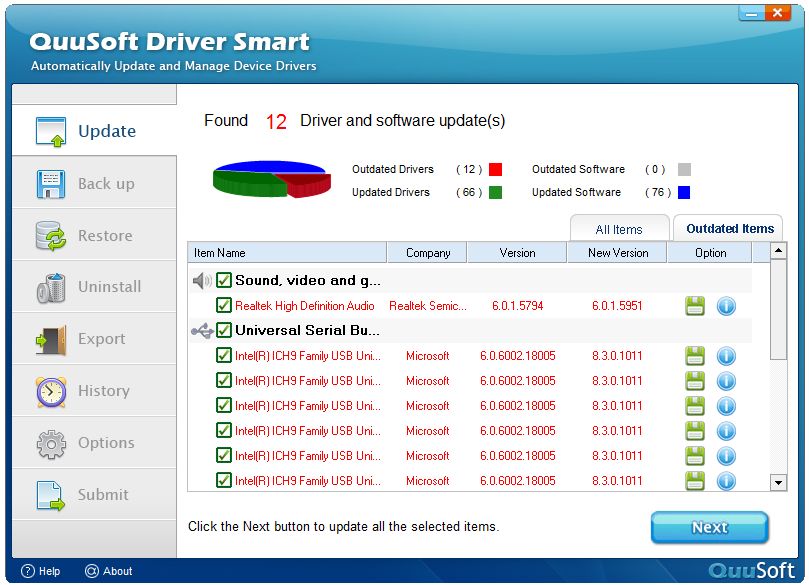Click the red 12 found count
The image size is (809, 585).
276,122
